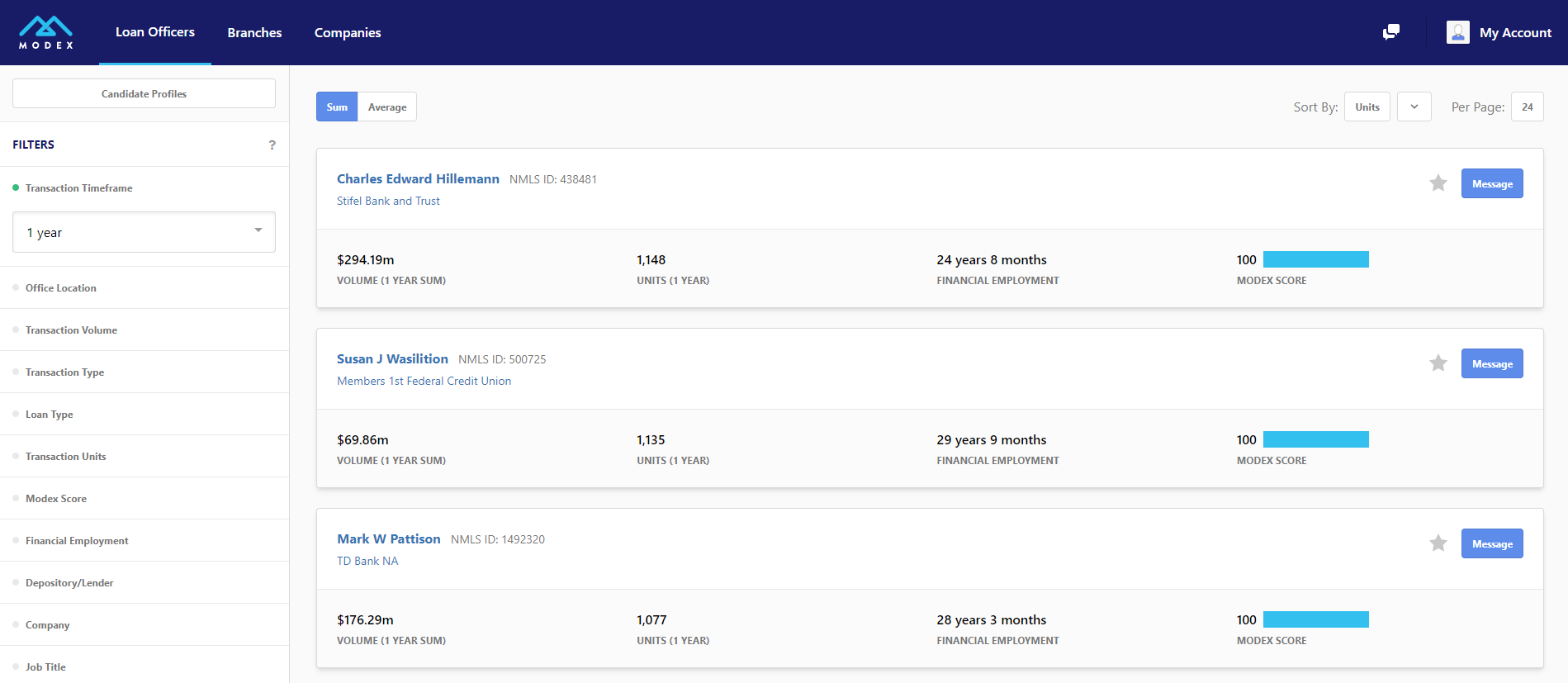Click the 1,135 units value
Image resolution: width=1568 pixels, height=683 pixels.
651,439
